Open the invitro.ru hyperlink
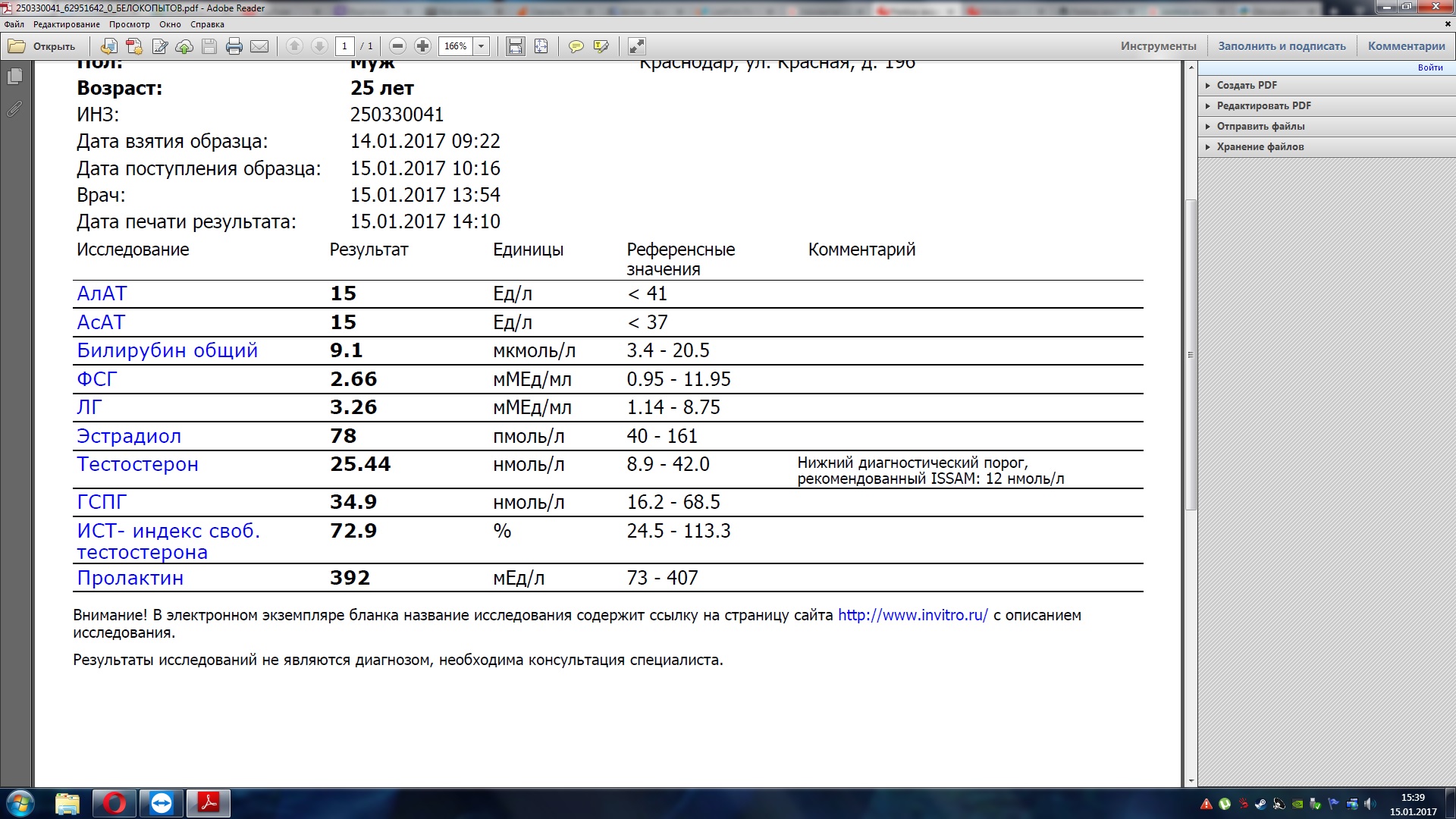The image size is (1456, 819). tap(913, 615)
